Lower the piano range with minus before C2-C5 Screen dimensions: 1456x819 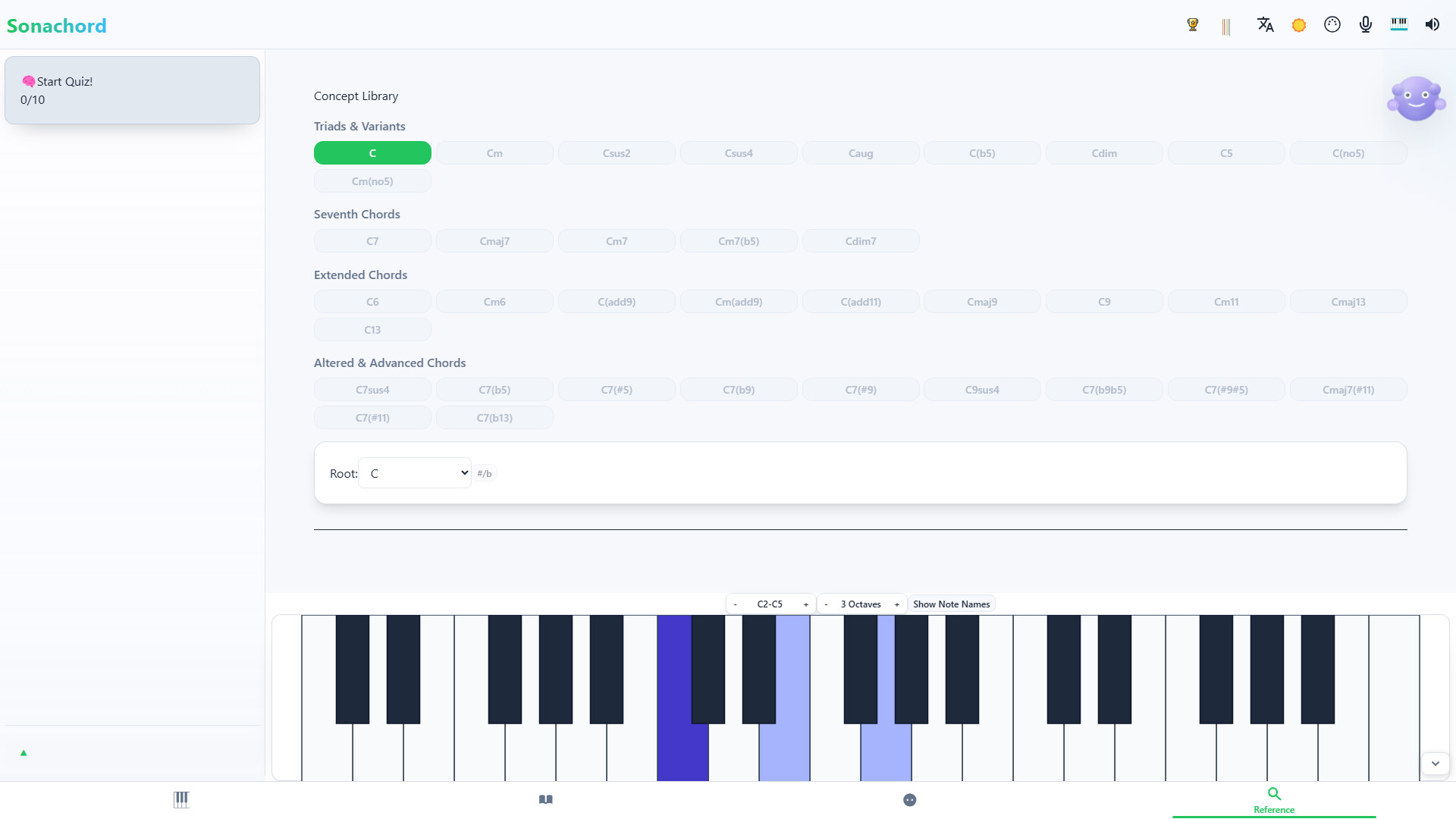[735, 604]
